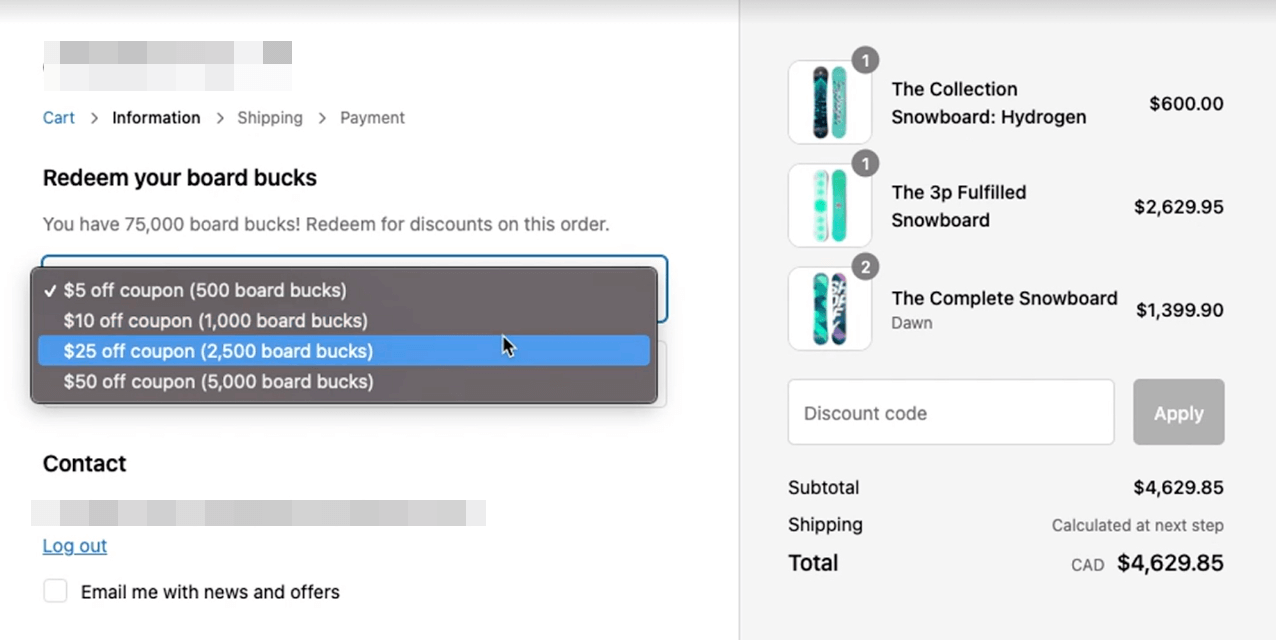
Task: Select the $50 off coupon option
Action: pyautogui.click(x=218, y=381)
